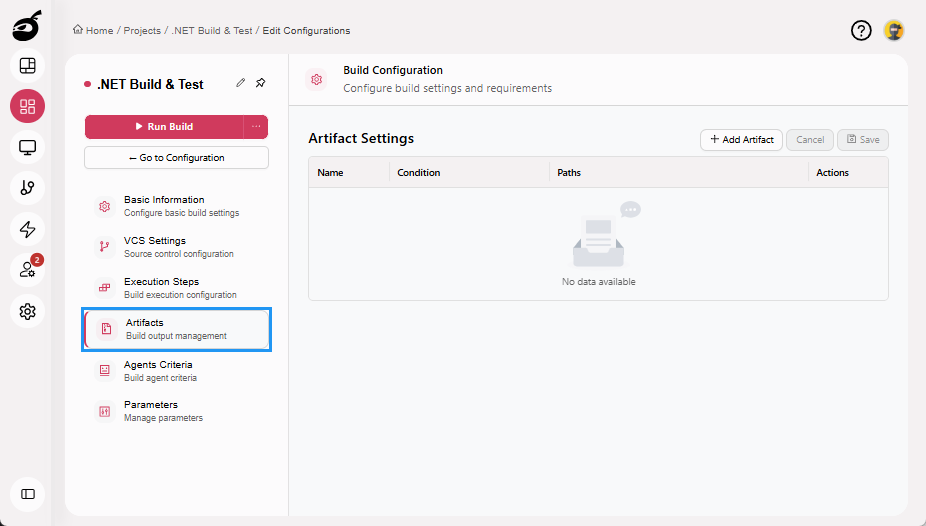Click the Artifact Settings heading
The image size is (926, 526).
[x=361, y=138]
